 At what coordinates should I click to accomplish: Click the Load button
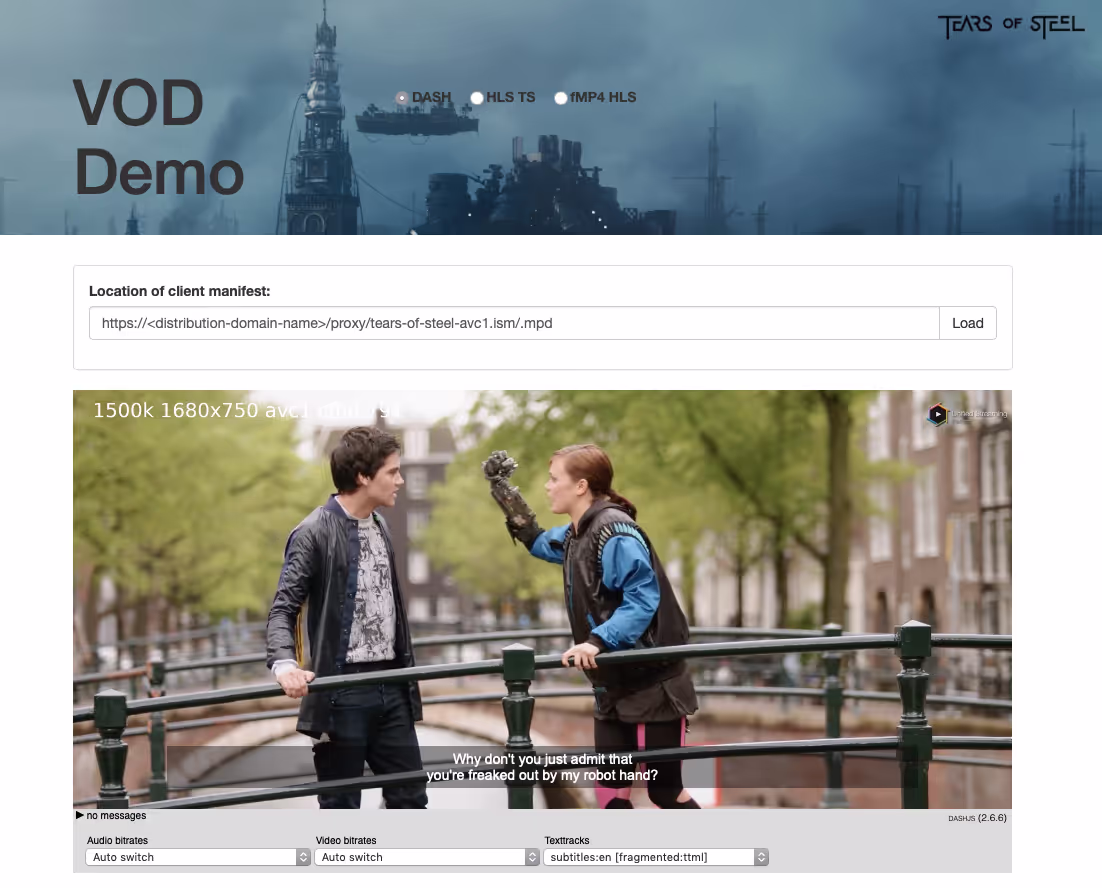pyautogui.click(x=967, y=323)
